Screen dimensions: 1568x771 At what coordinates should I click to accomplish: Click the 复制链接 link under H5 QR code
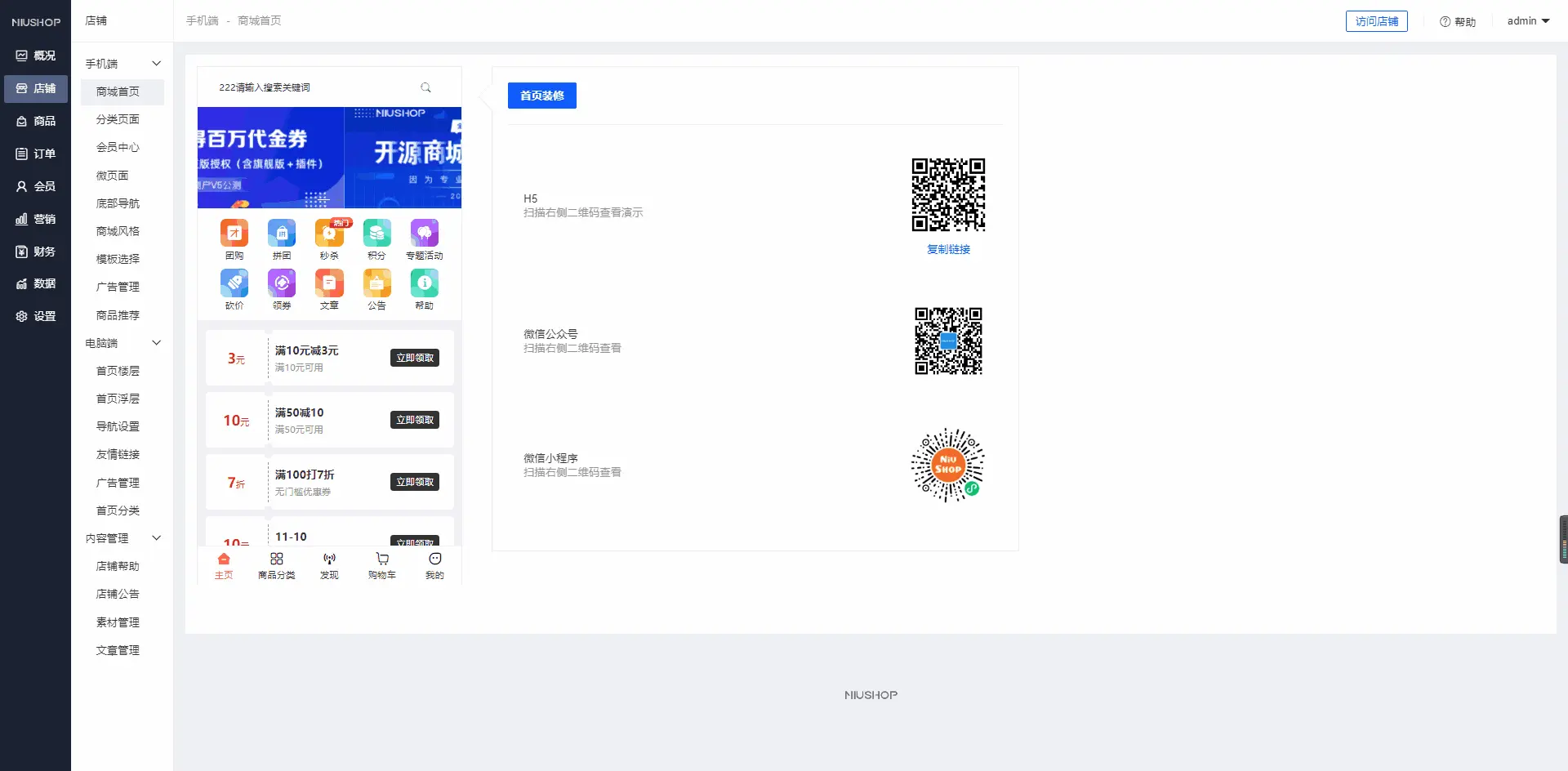[948, 250]
